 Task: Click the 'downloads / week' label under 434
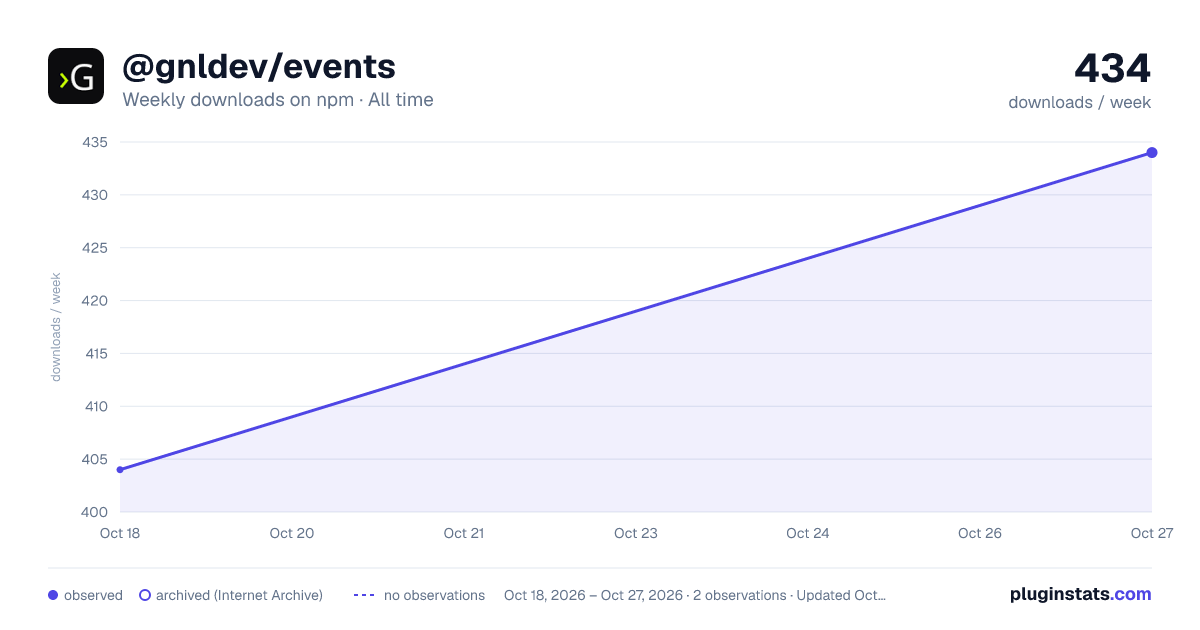1080,102
